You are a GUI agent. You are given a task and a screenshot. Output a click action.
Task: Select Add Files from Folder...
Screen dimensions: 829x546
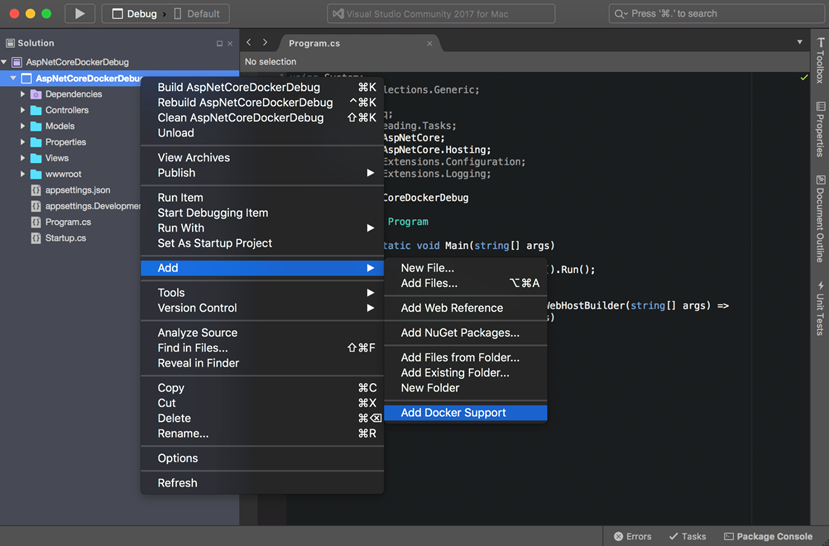tap(466, 357)
